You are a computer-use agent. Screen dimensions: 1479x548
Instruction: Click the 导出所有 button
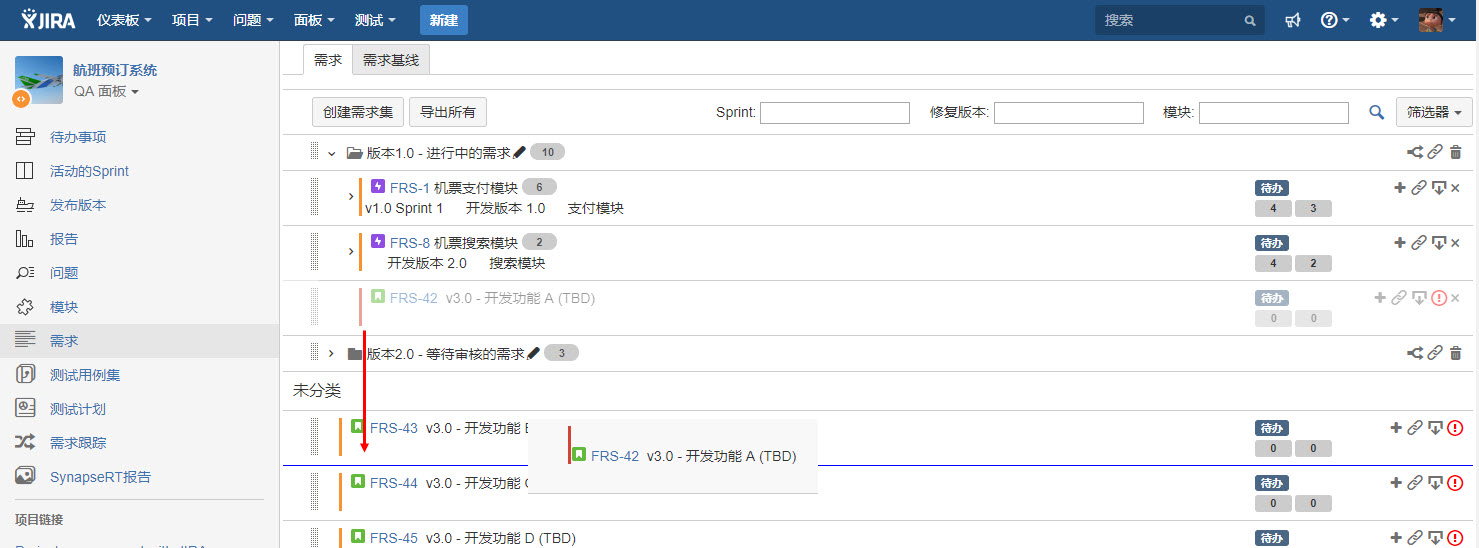coord(448,112)
